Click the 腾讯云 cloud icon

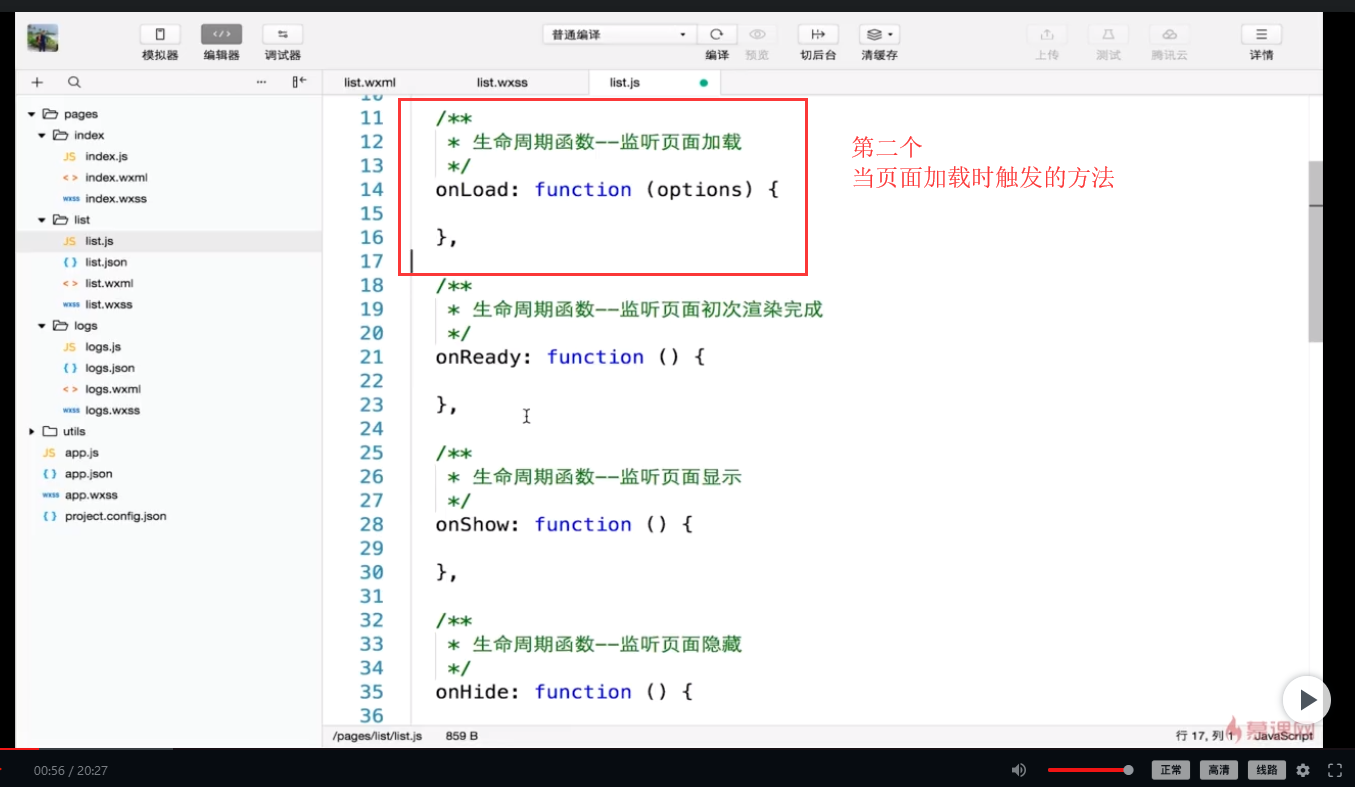point(1169,34)
